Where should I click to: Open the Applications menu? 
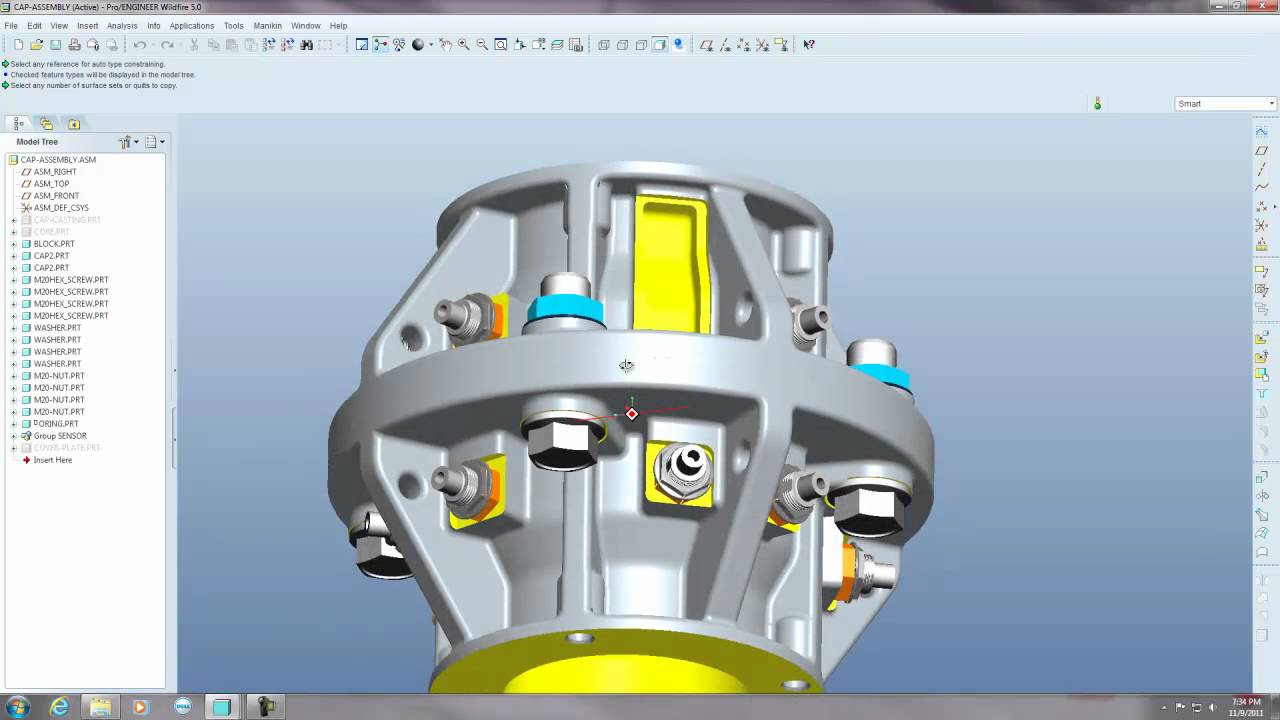191,26
